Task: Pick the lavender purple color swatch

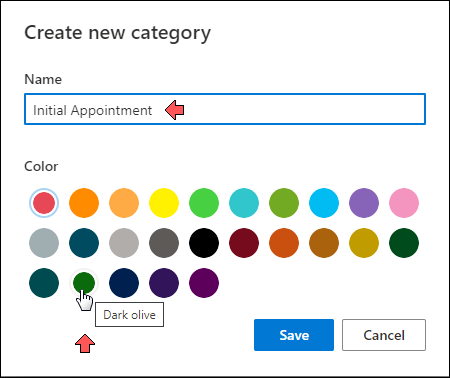Action: [364, 203]
